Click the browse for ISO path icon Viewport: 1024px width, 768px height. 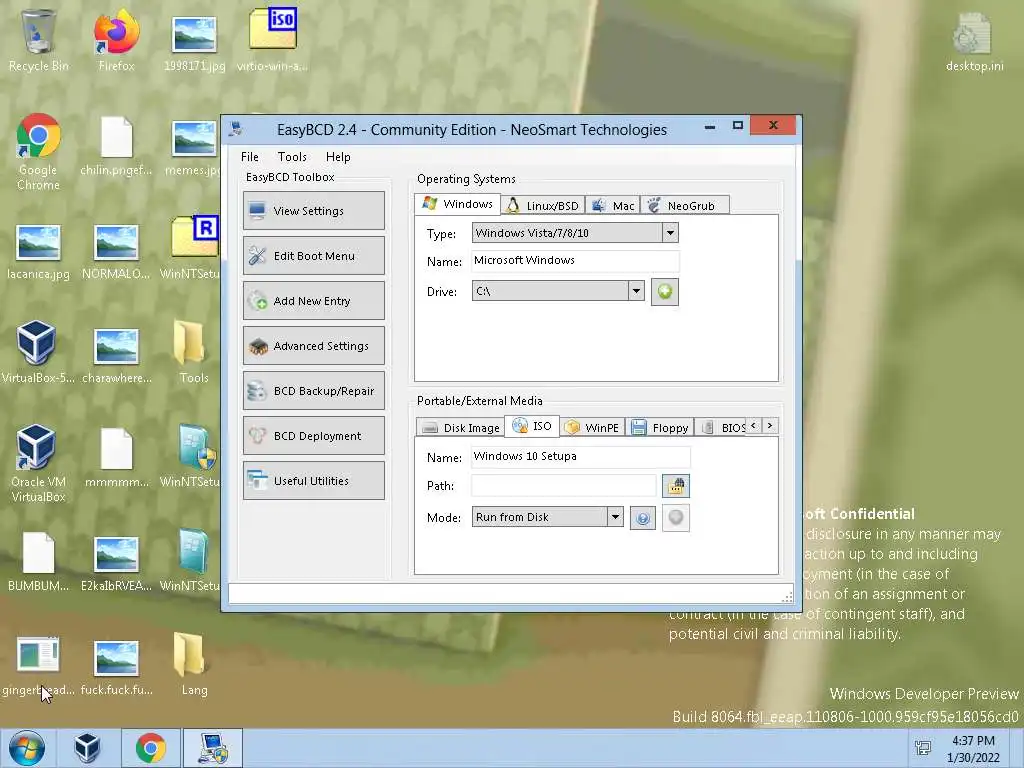[676, 486]
